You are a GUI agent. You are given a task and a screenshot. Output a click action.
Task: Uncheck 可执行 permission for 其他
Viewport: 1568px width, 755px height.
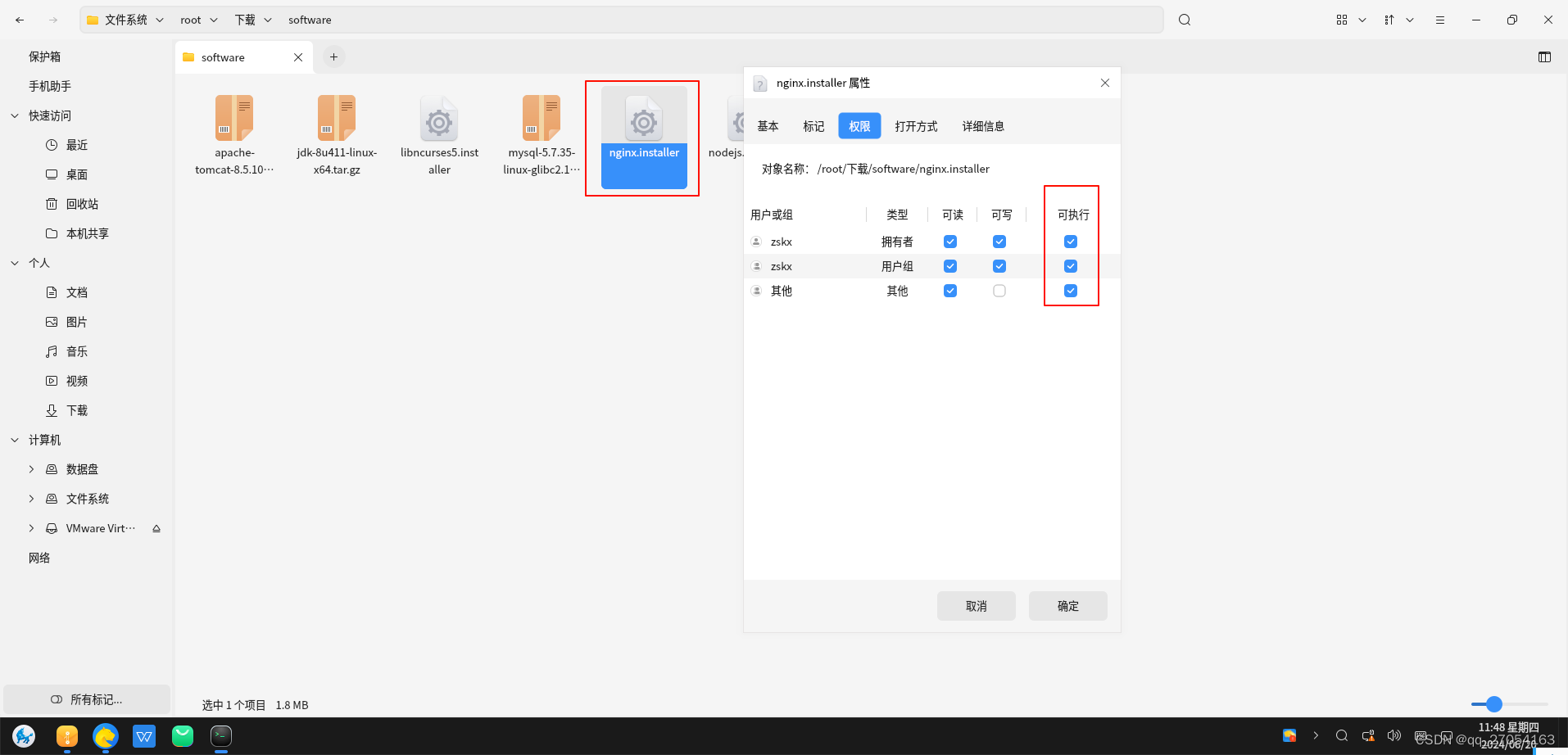click(1070, 290)
